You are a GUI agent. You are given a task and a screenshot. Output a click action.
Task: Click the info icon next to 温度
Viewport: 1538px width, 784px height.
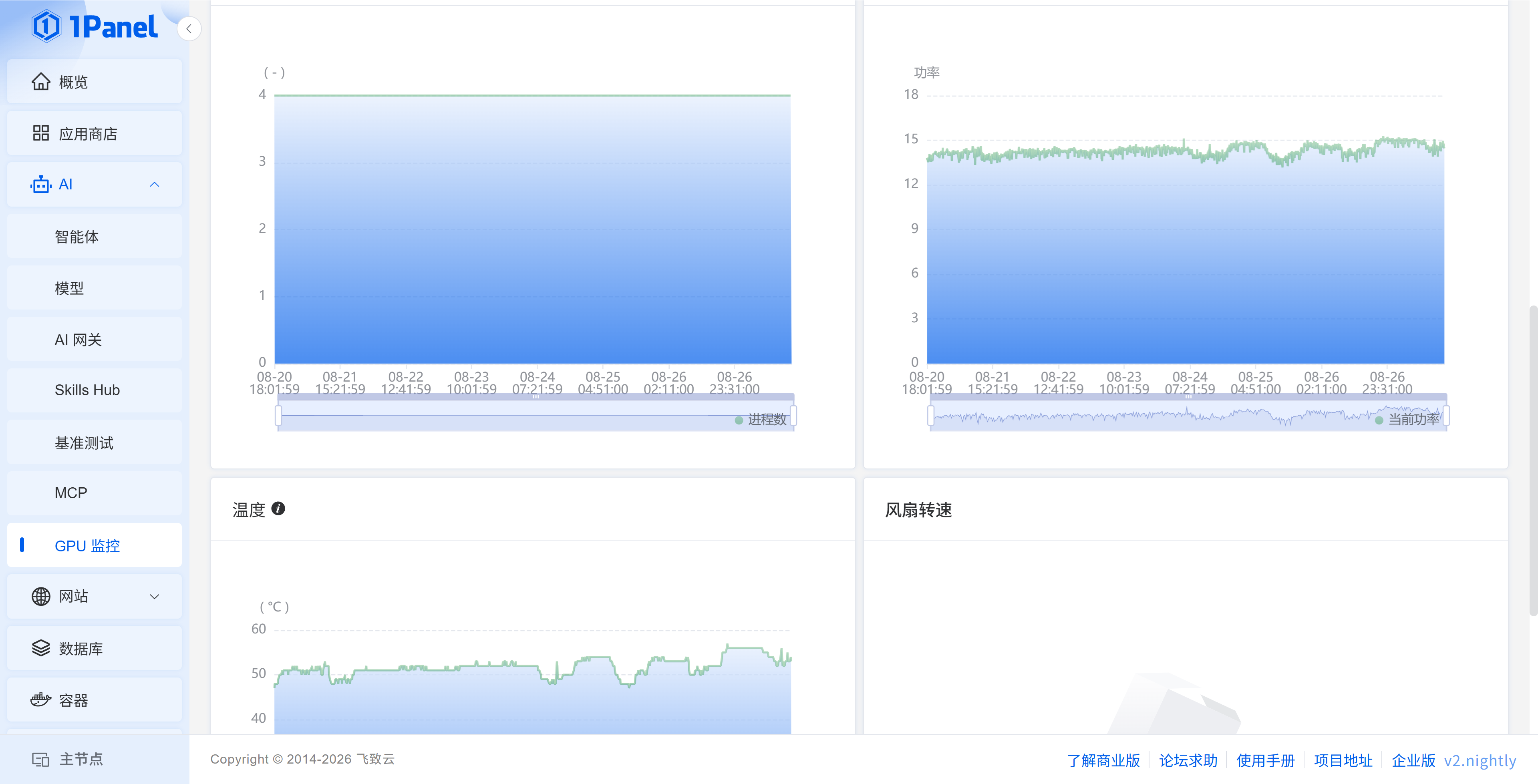click(278, 509)
